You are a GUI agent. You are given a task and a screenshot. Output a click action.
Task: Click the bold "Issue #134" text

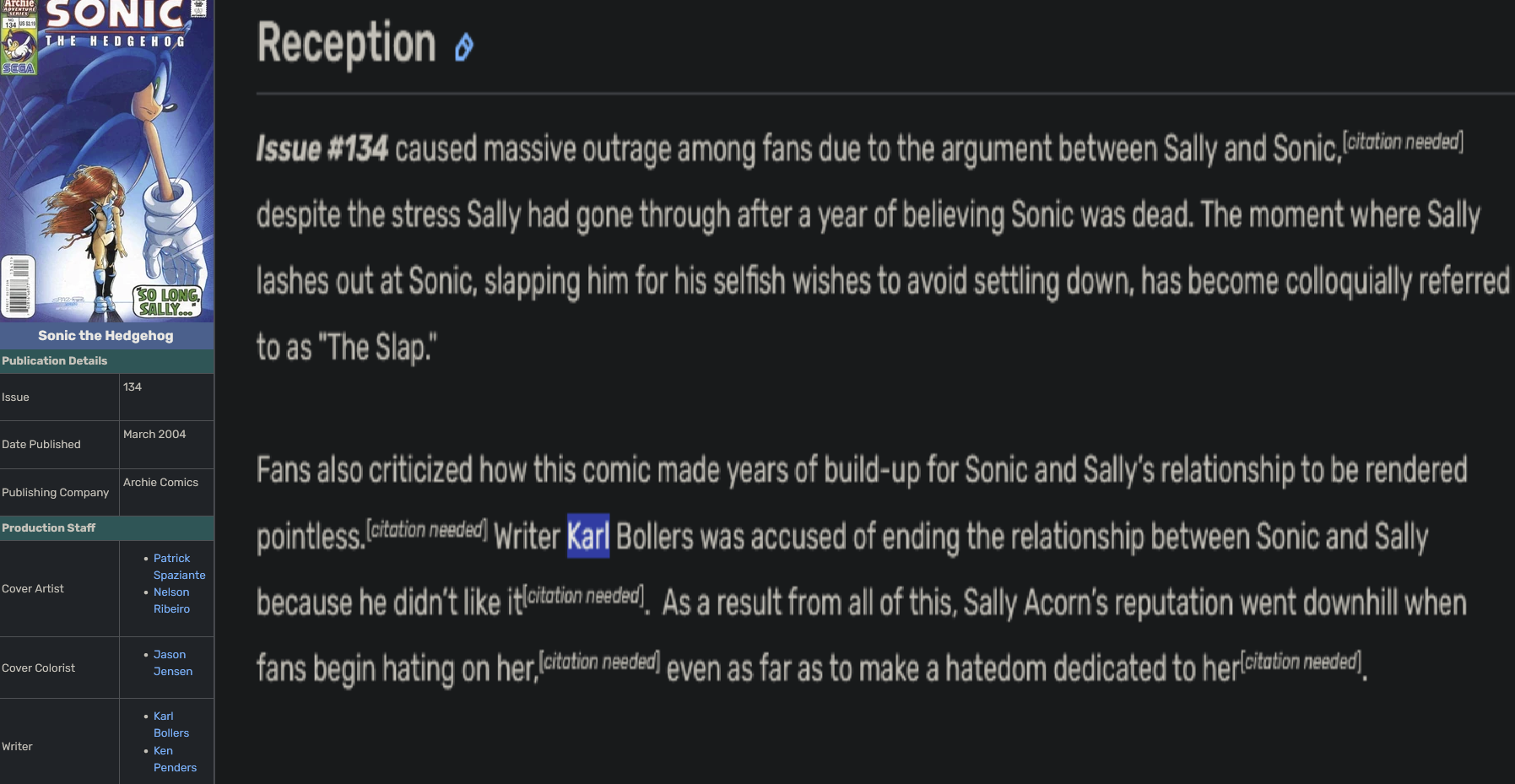(x=322, y=149)
